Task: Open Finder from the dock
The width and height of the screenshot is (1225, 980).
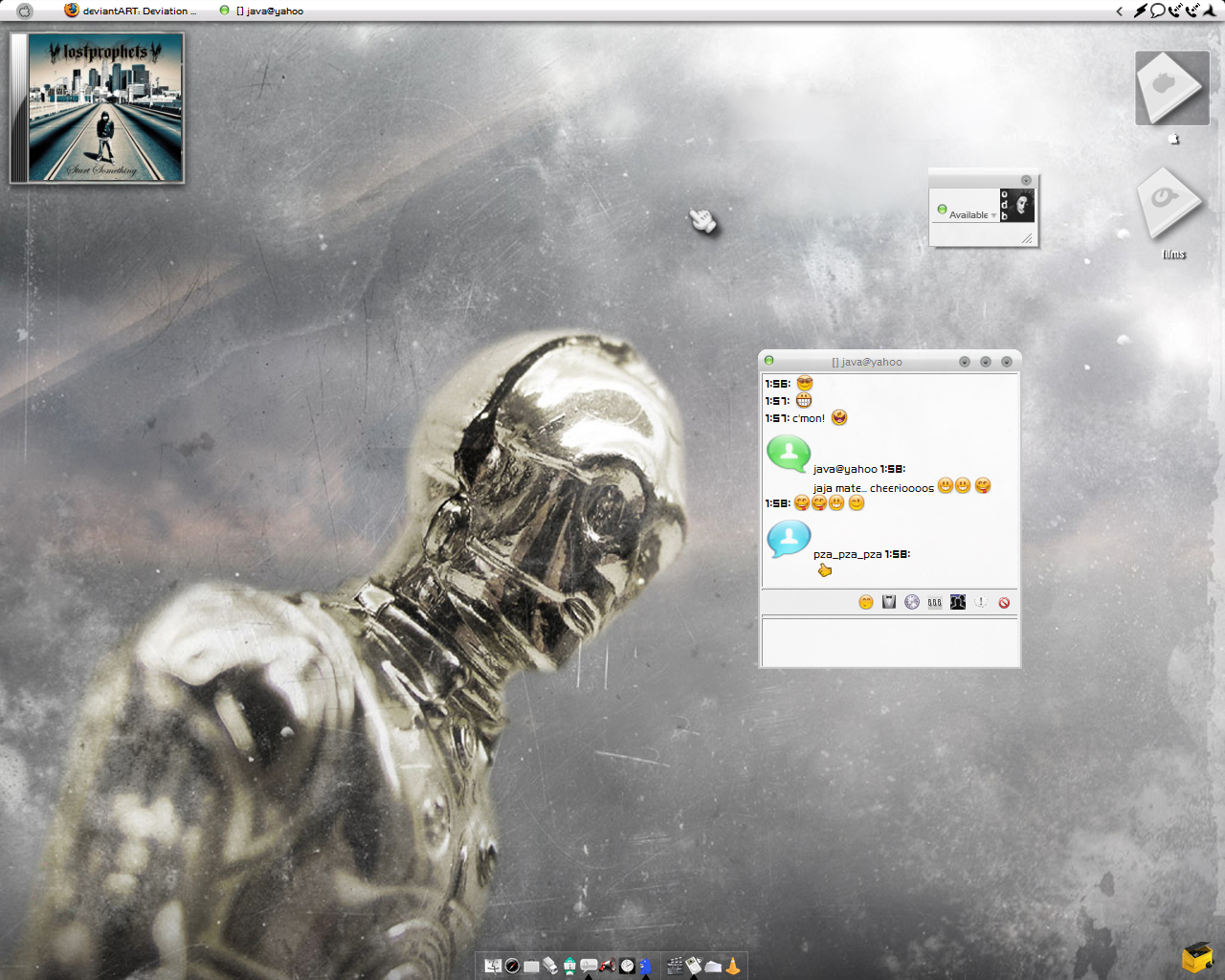Action: pos(493,966)
